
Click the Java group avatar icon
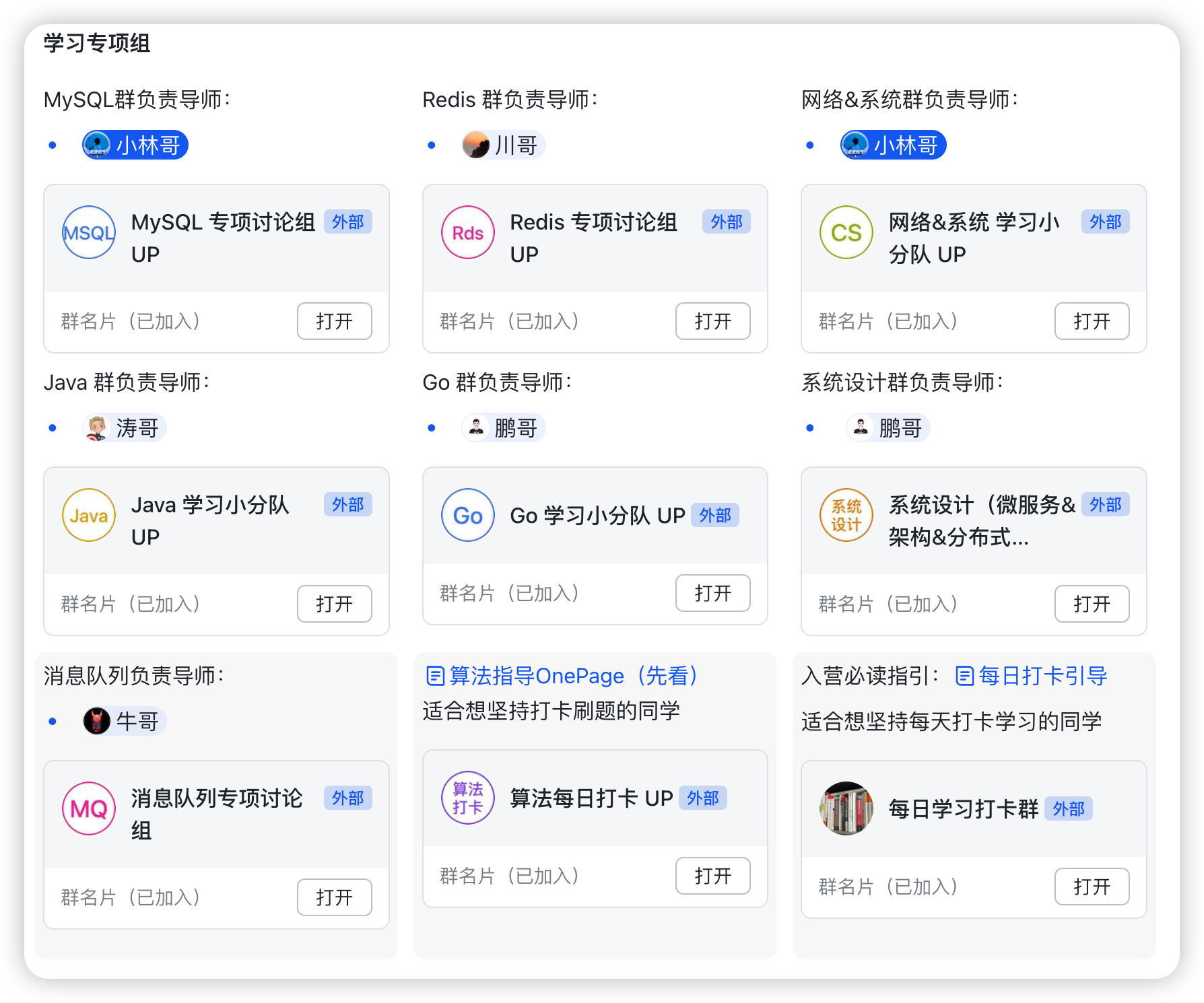(89, 516)
